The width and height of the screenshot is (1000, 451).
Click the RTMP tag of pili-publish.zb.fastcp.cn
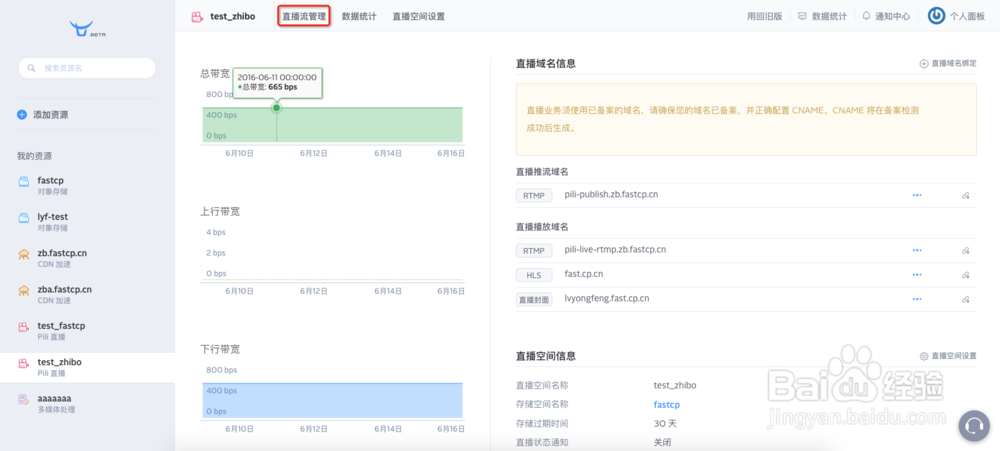(534, 196)
